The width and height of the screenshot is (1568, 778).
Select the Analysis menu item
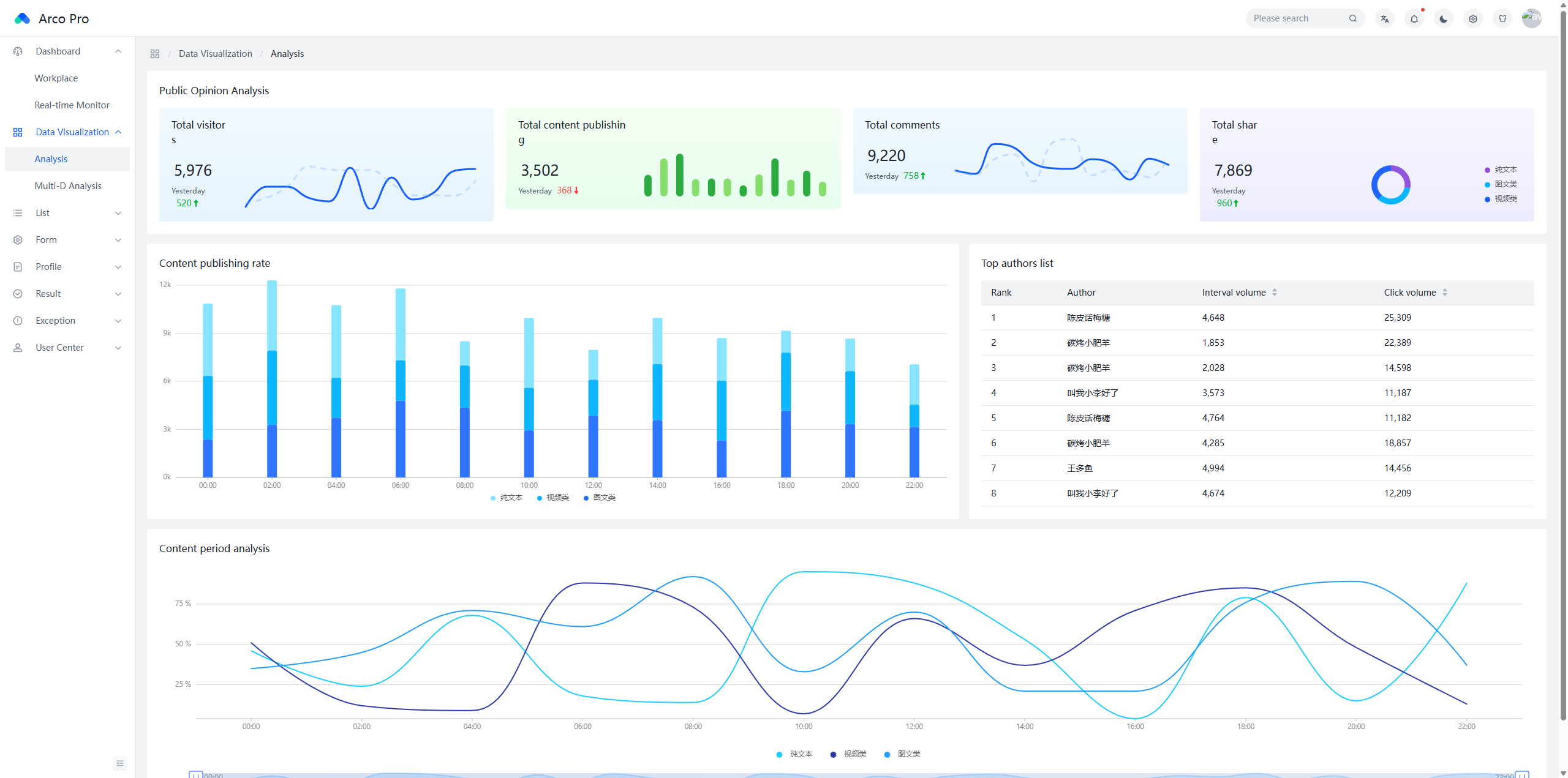point(67,159)
